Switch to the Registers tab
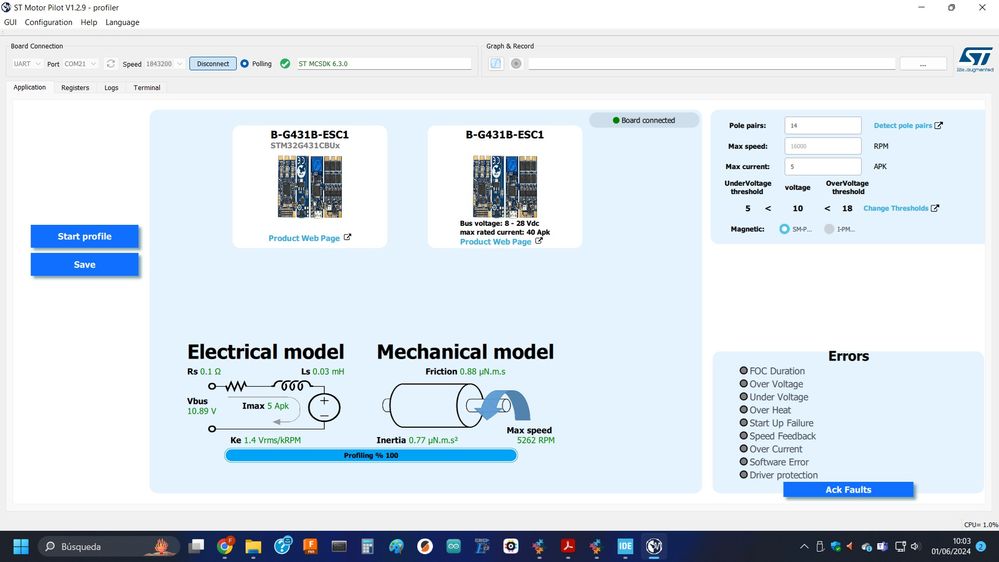The height and width of the screenshot is (562, 999). point(75,88)
